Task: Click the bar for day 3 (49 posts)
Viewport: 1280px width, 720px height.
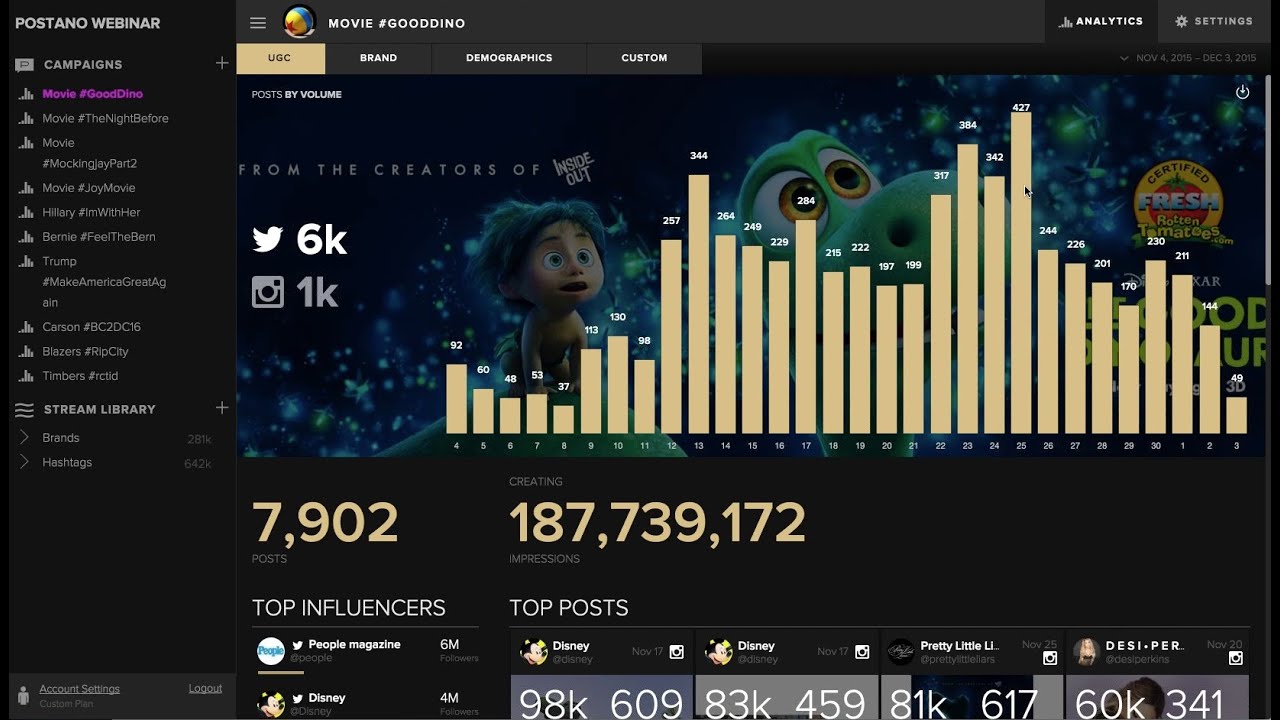Action: 1237,415
